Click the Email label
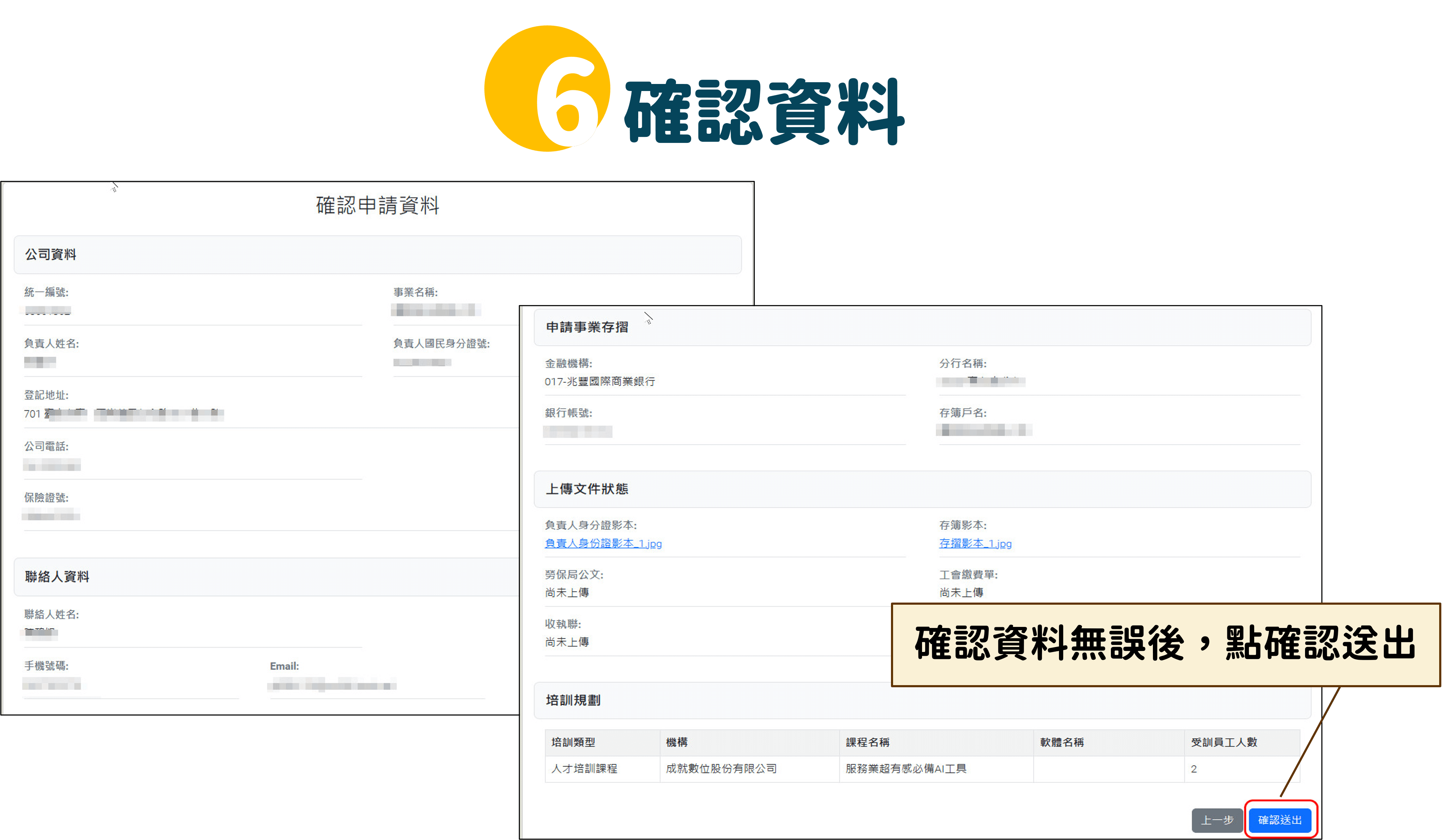This screenshot has height=840, width=1442. (x=285, y=666)
